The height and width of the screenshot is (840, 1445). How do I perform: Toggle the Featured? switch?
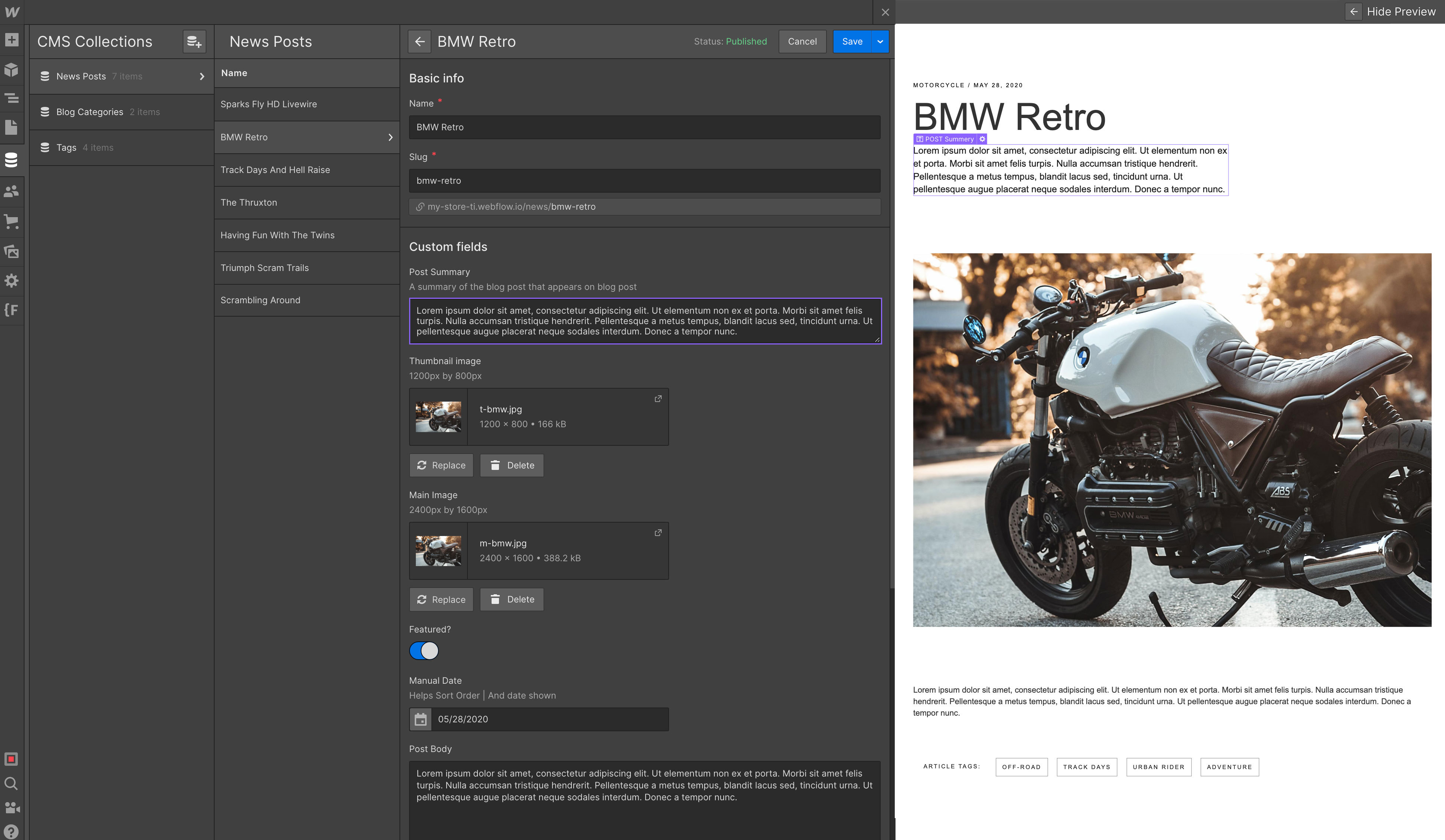point(424,651)
